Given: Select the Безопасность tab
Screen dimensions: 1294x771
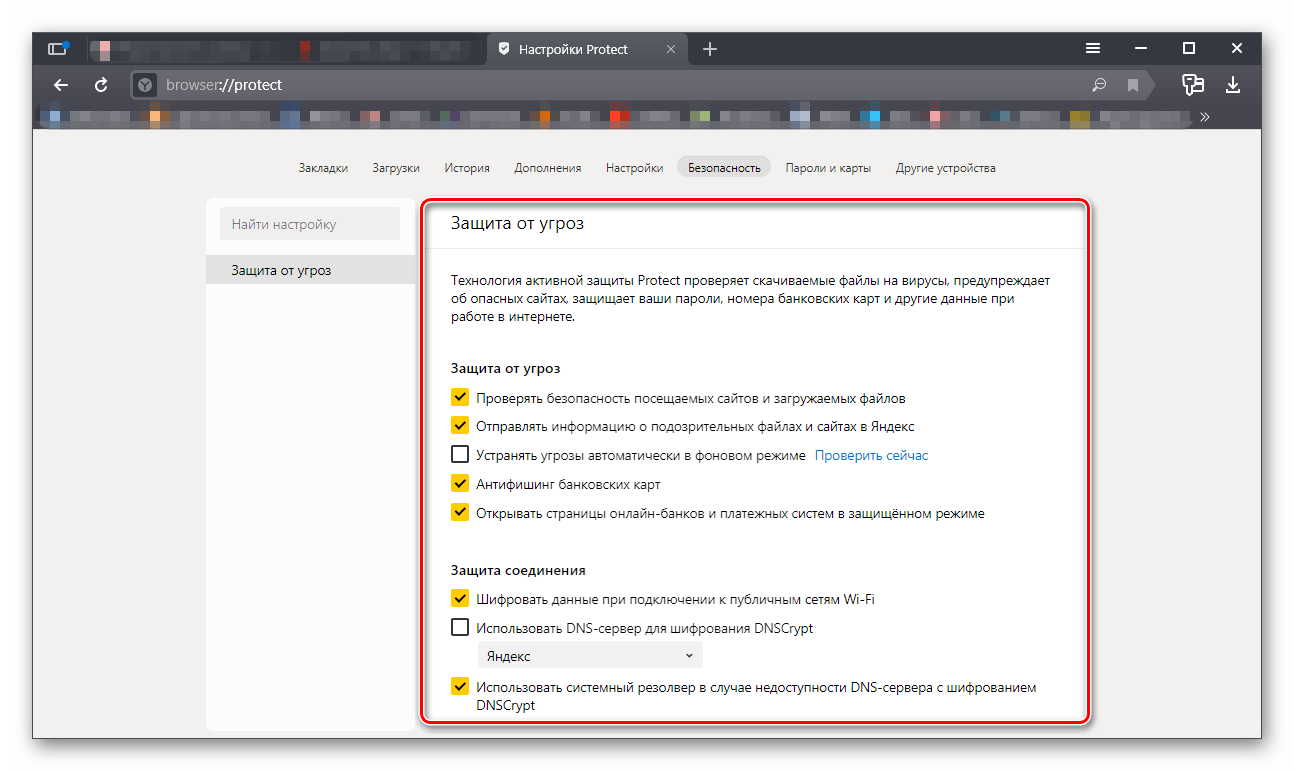Looking at the screenshot, I should [x=724, y=168].
